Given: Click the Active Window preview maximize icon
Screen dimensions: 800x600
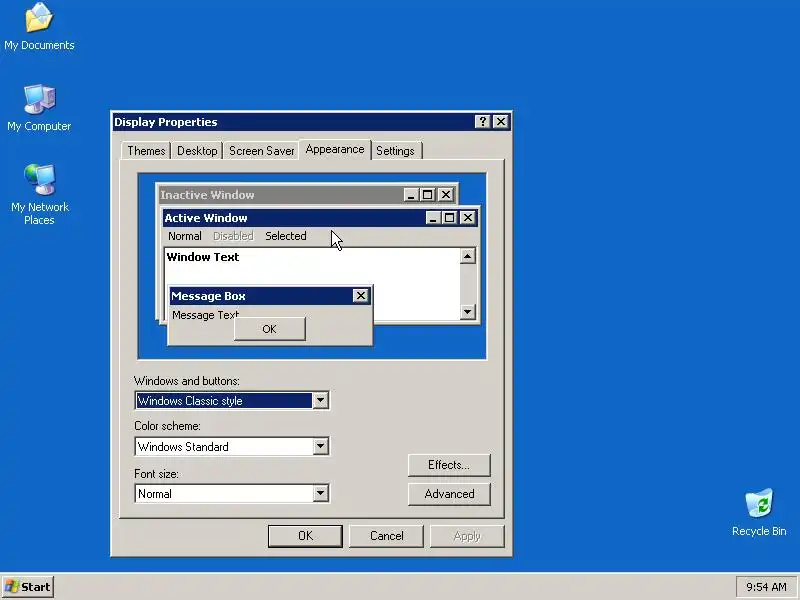Looking at the screenshot, I should click(449, 218).
